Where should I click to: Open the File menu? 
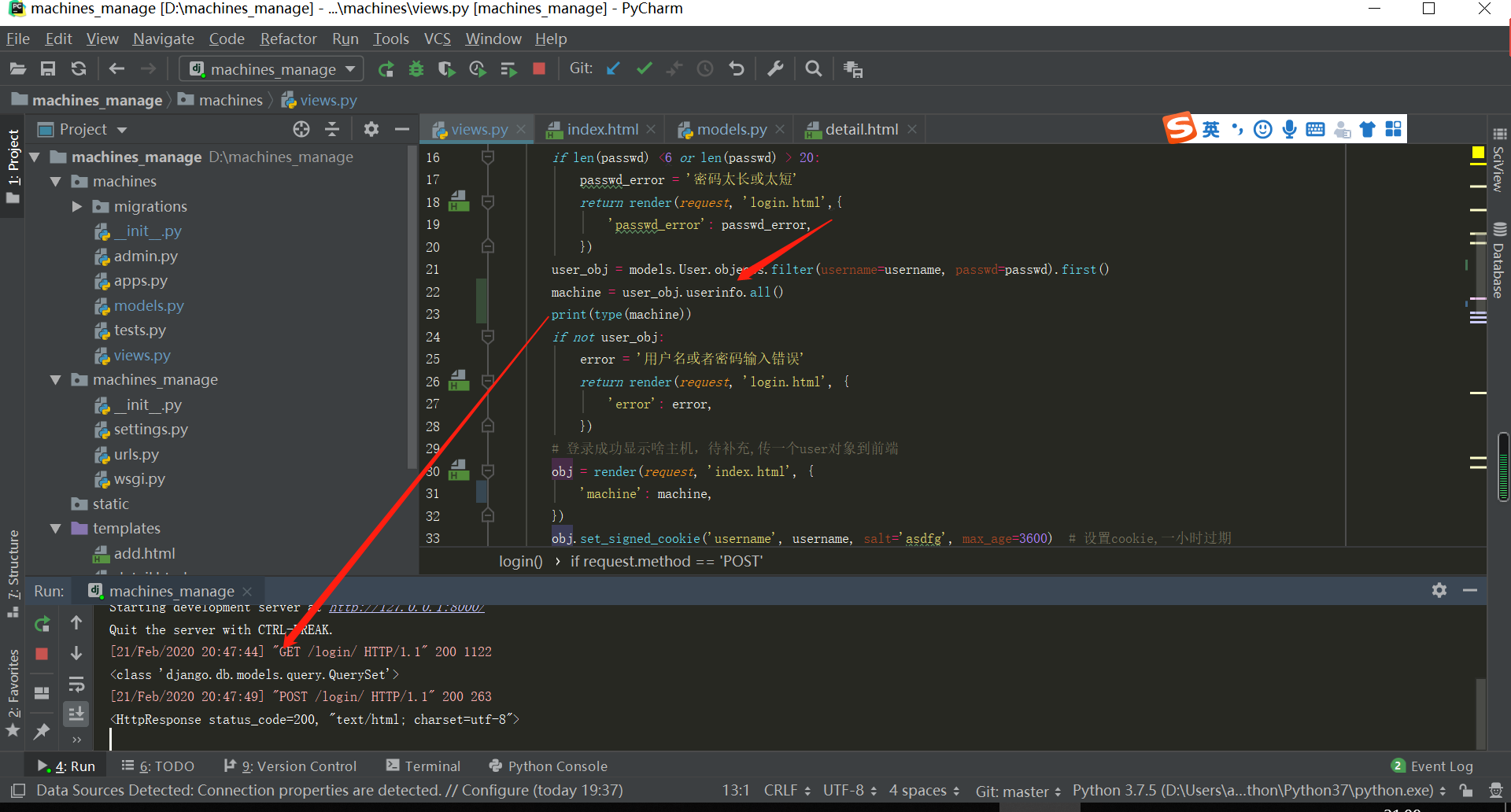[18, 39]
